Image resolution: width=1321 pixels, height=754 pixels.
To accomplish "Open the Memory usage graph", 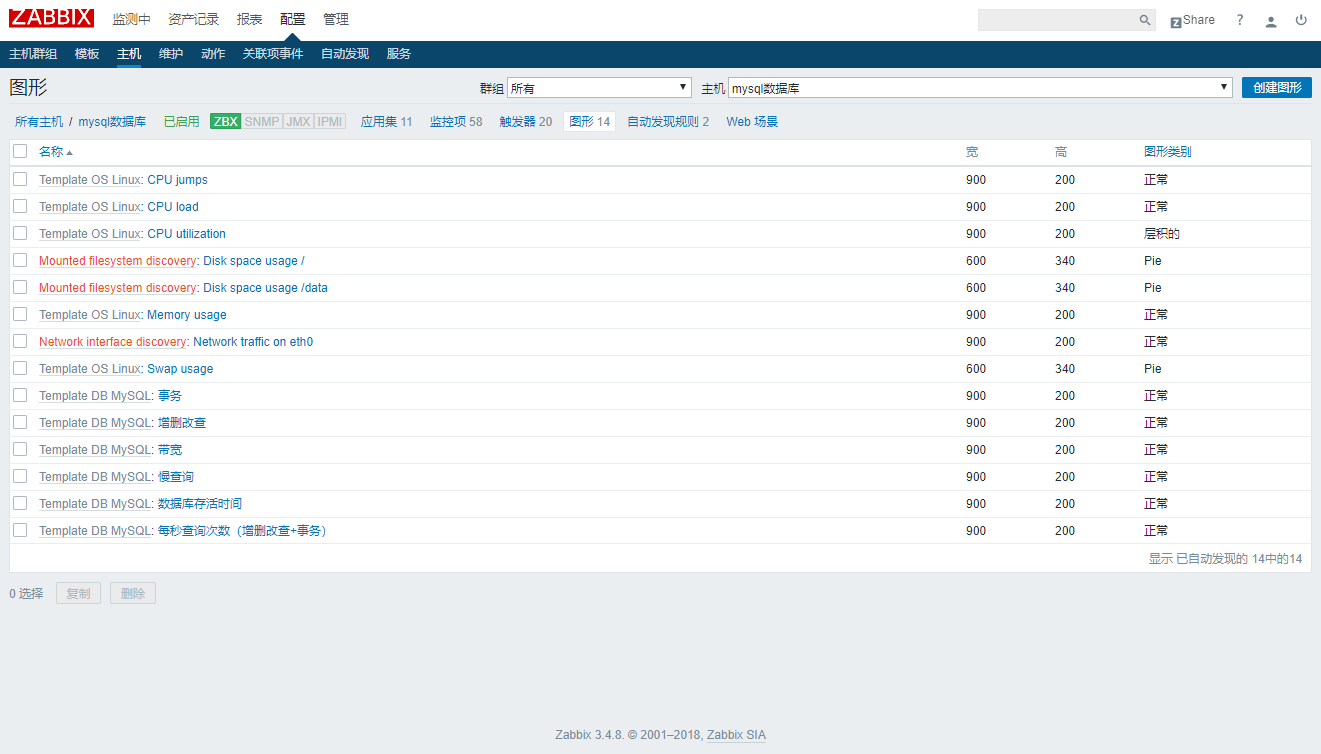I will tap(187, 315).
